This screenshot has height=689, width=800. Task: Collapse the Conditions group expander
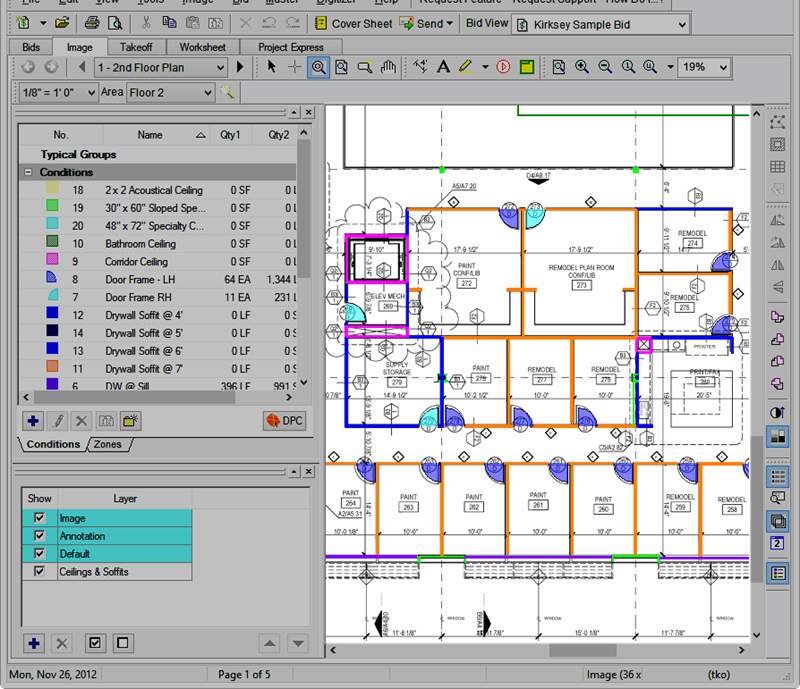point(29,172)
